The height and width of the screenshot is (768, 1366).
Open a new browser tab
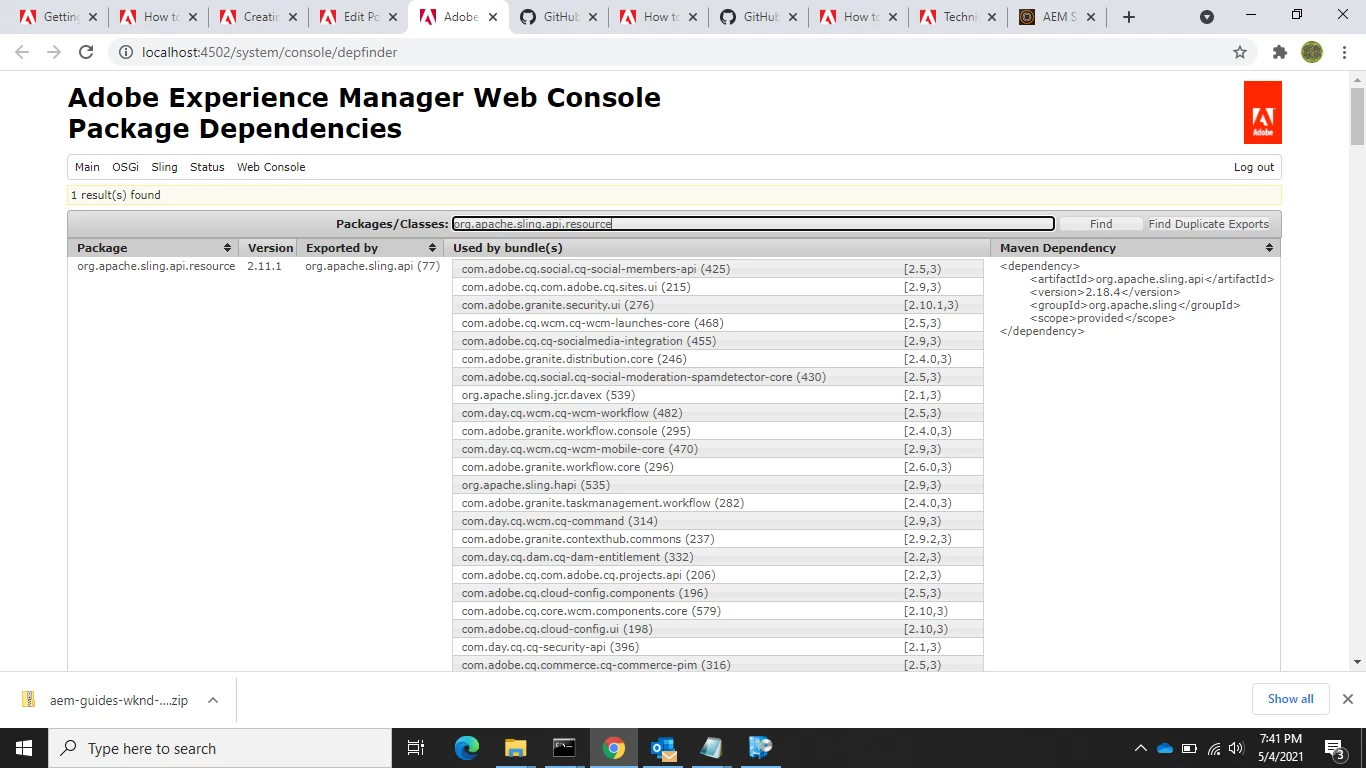tap(1129, 17)
